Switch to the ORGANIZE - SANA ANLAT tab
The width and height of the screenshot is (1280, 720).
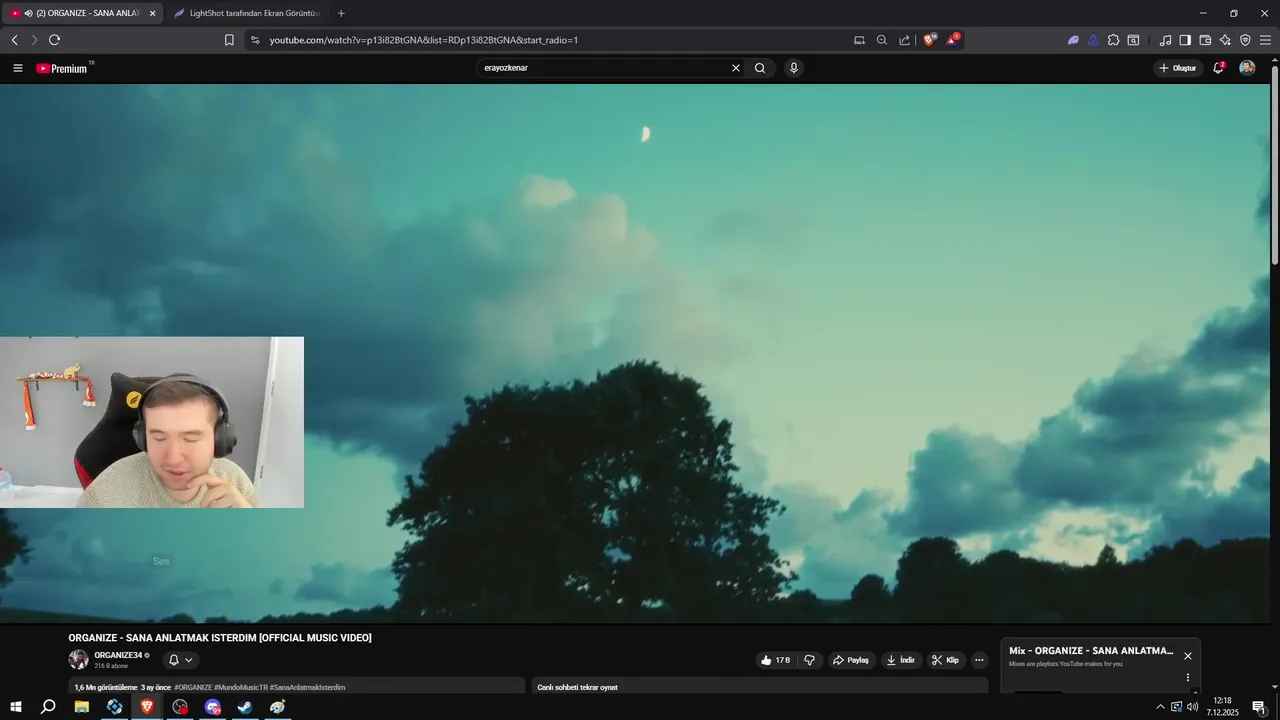(83, 13)
